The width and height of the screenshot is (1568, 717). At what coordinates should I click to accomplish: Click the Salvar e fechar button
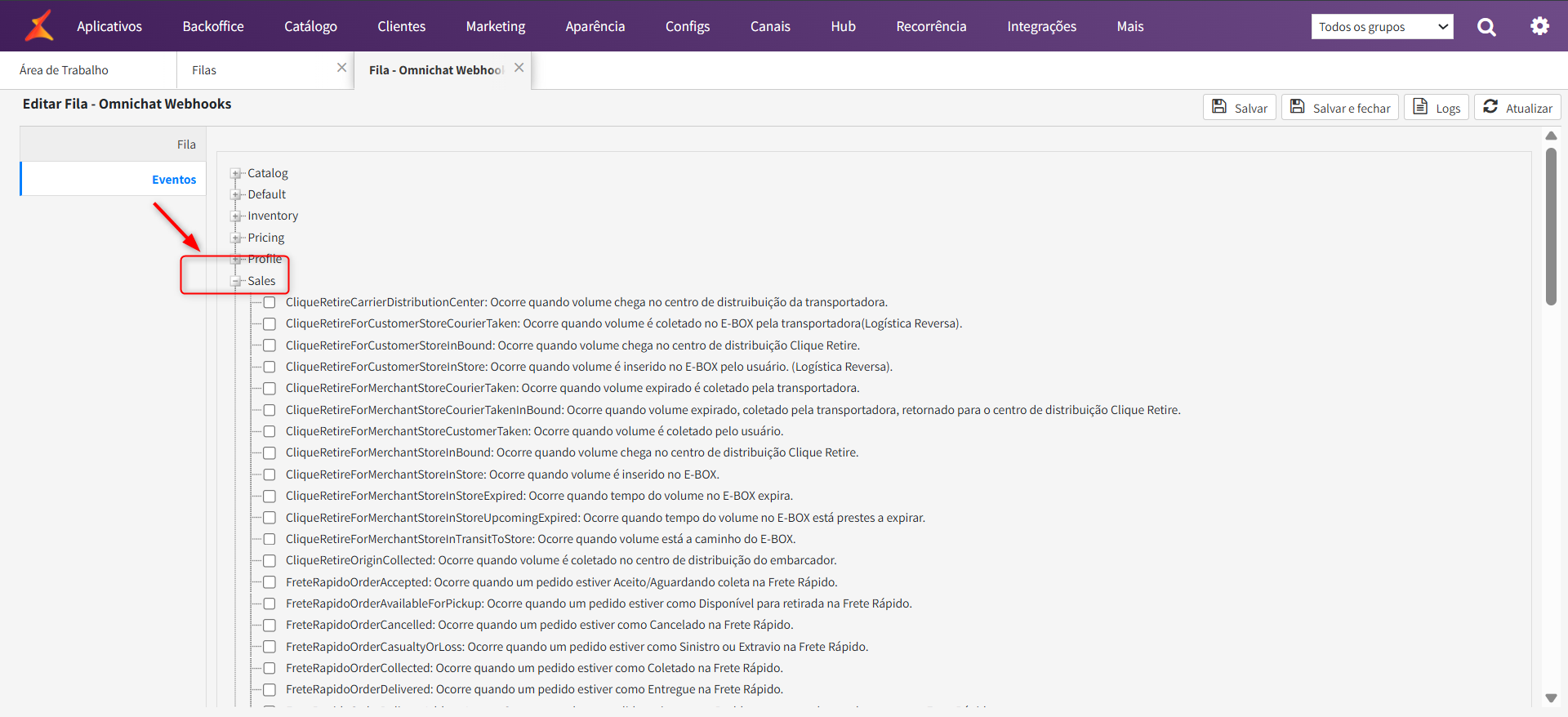point(1339,108)
